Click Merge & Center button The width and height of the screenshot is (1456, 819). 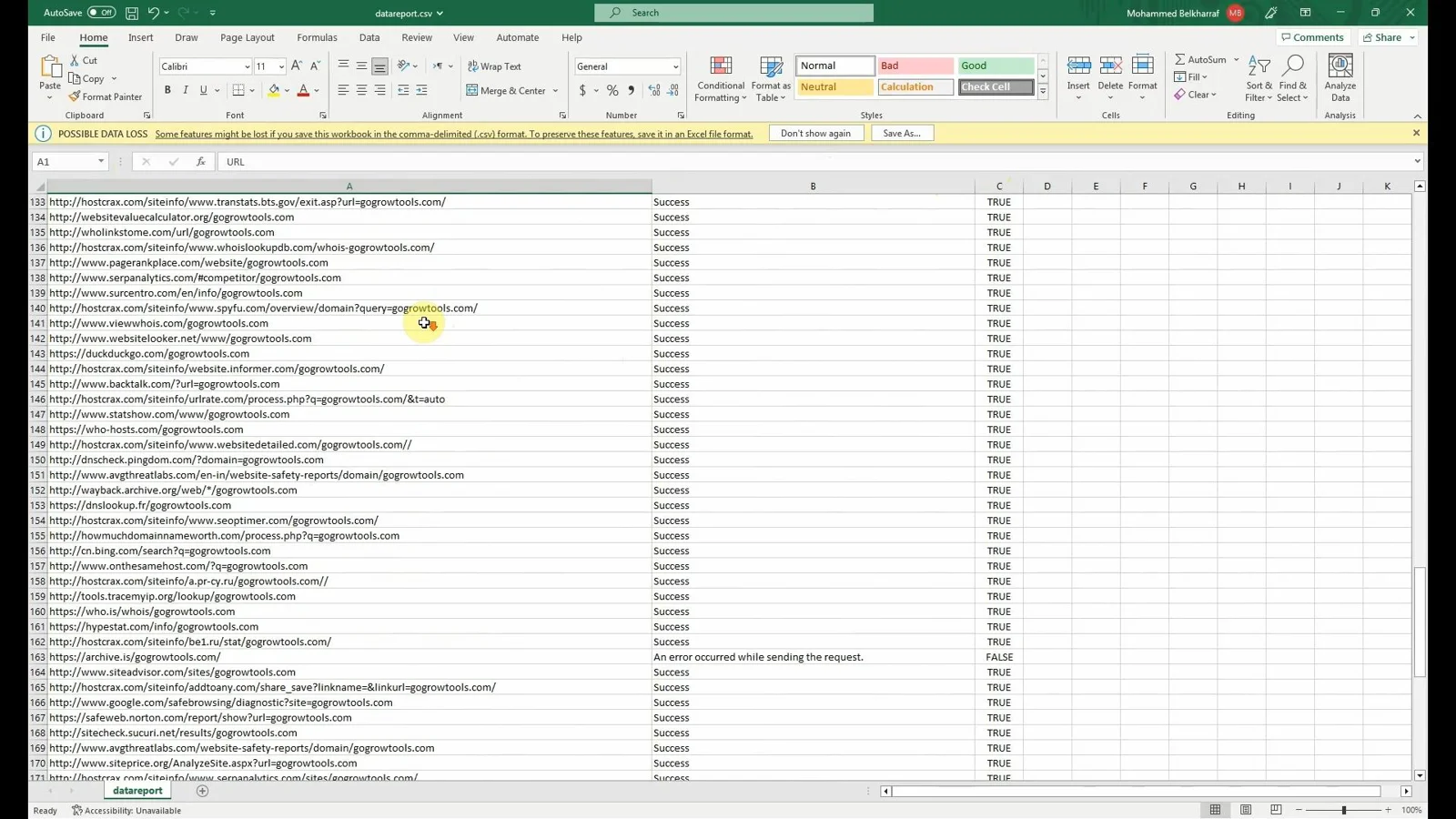(506, 90)
